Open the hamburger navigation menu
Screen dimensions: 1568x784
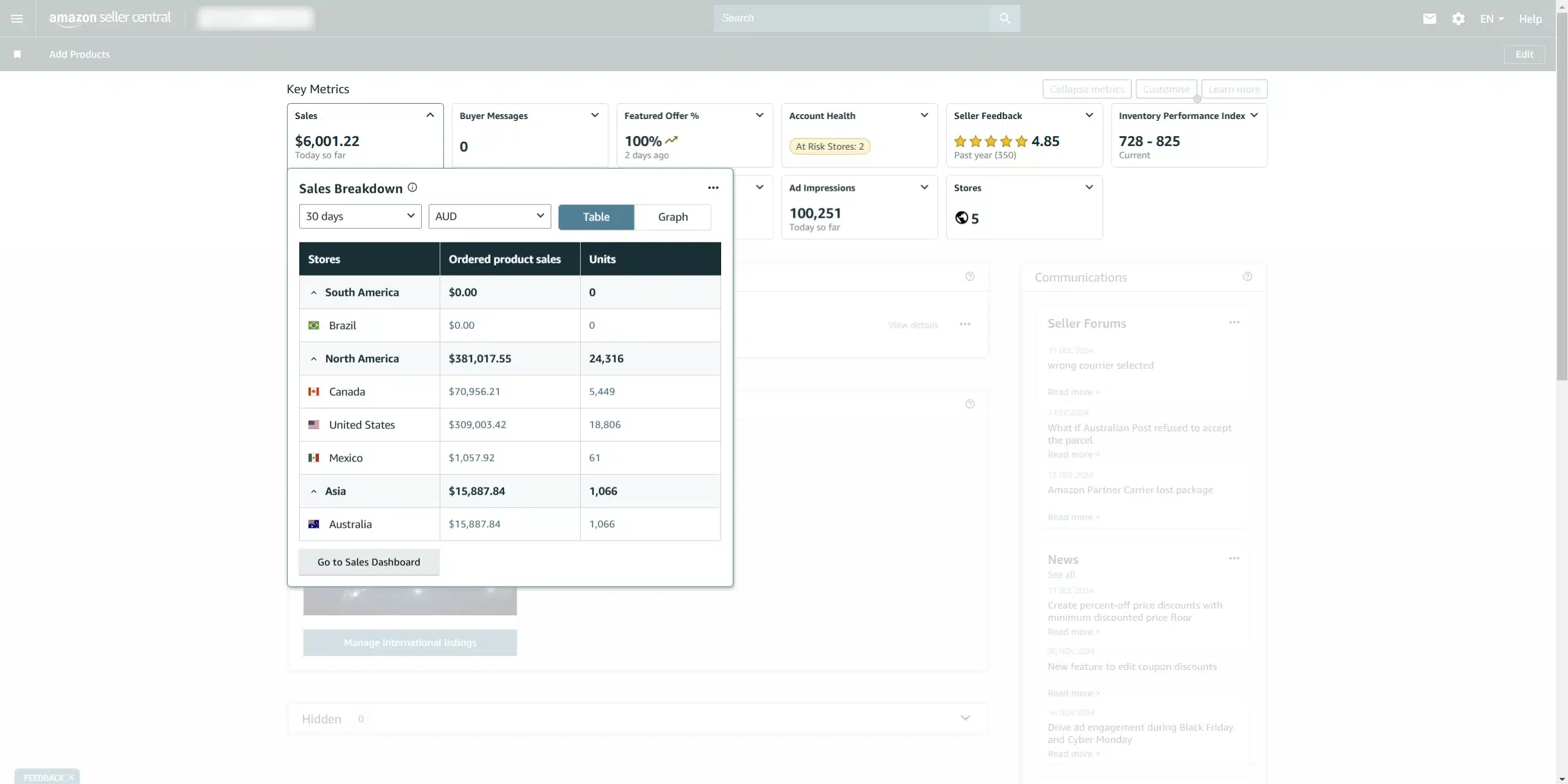tap(17, 18)
